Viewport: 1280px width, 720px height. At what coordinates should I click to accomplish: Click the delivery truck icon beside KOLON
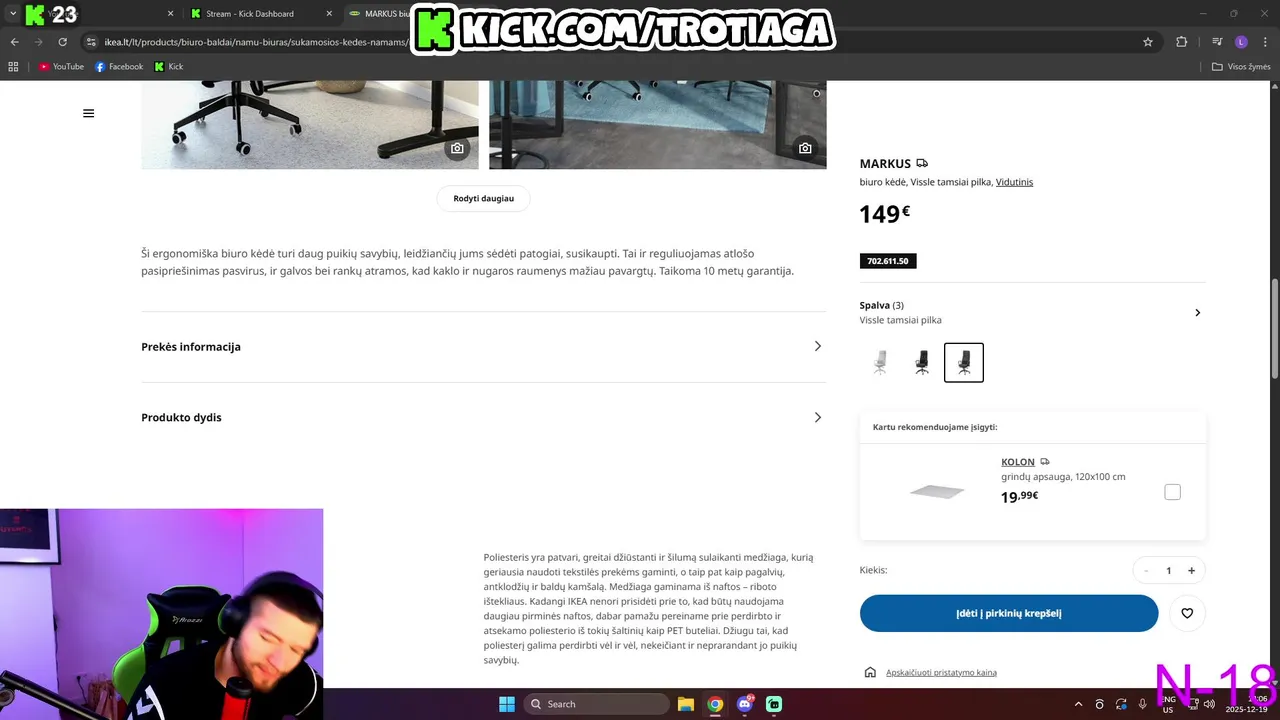tap(1045, 462)
